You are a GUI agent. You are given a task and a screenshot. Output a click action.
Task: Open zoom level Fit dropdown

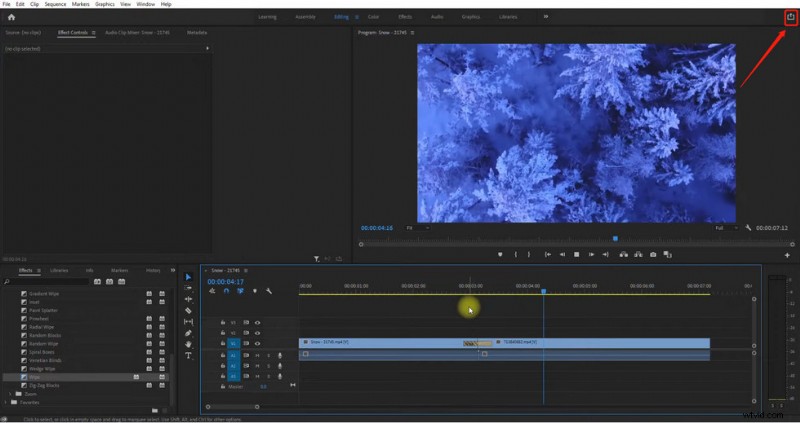pos(417,228)
